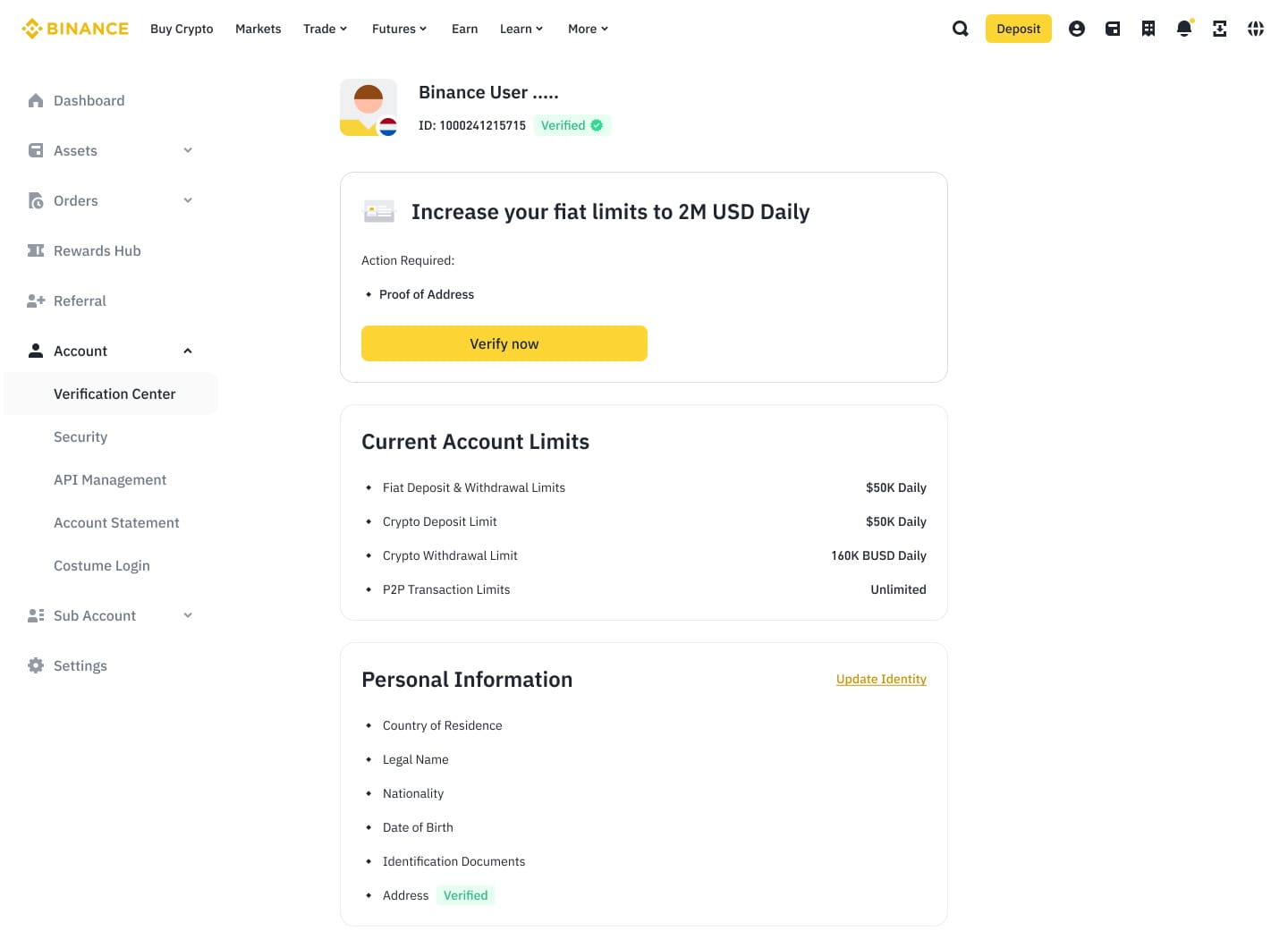Click the user avatar picture
The image size is (1288, 948).
click(369, 107)
